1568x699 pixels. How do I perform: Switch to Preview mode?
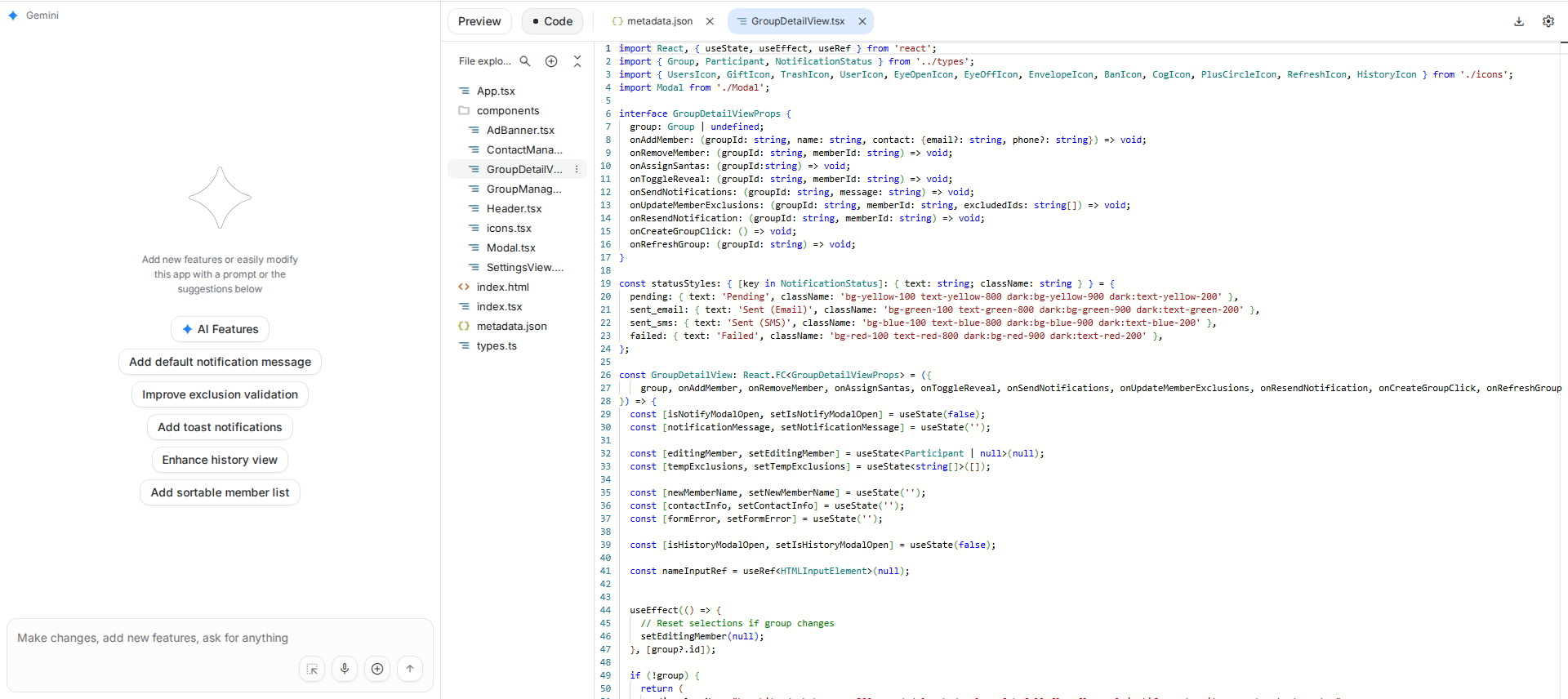coord(479,21)
